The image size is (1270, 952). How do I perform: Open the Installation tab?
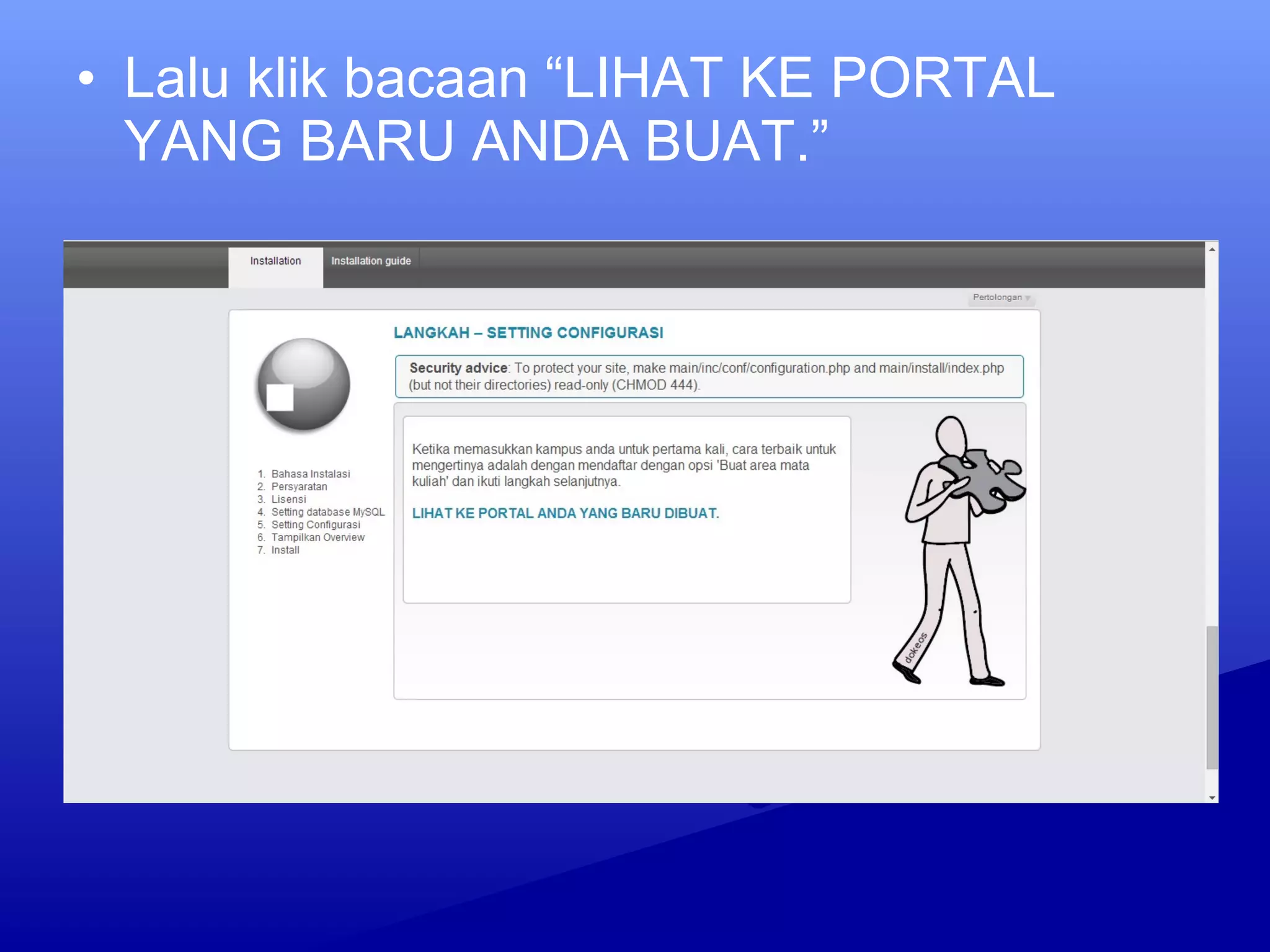[275, 267]
